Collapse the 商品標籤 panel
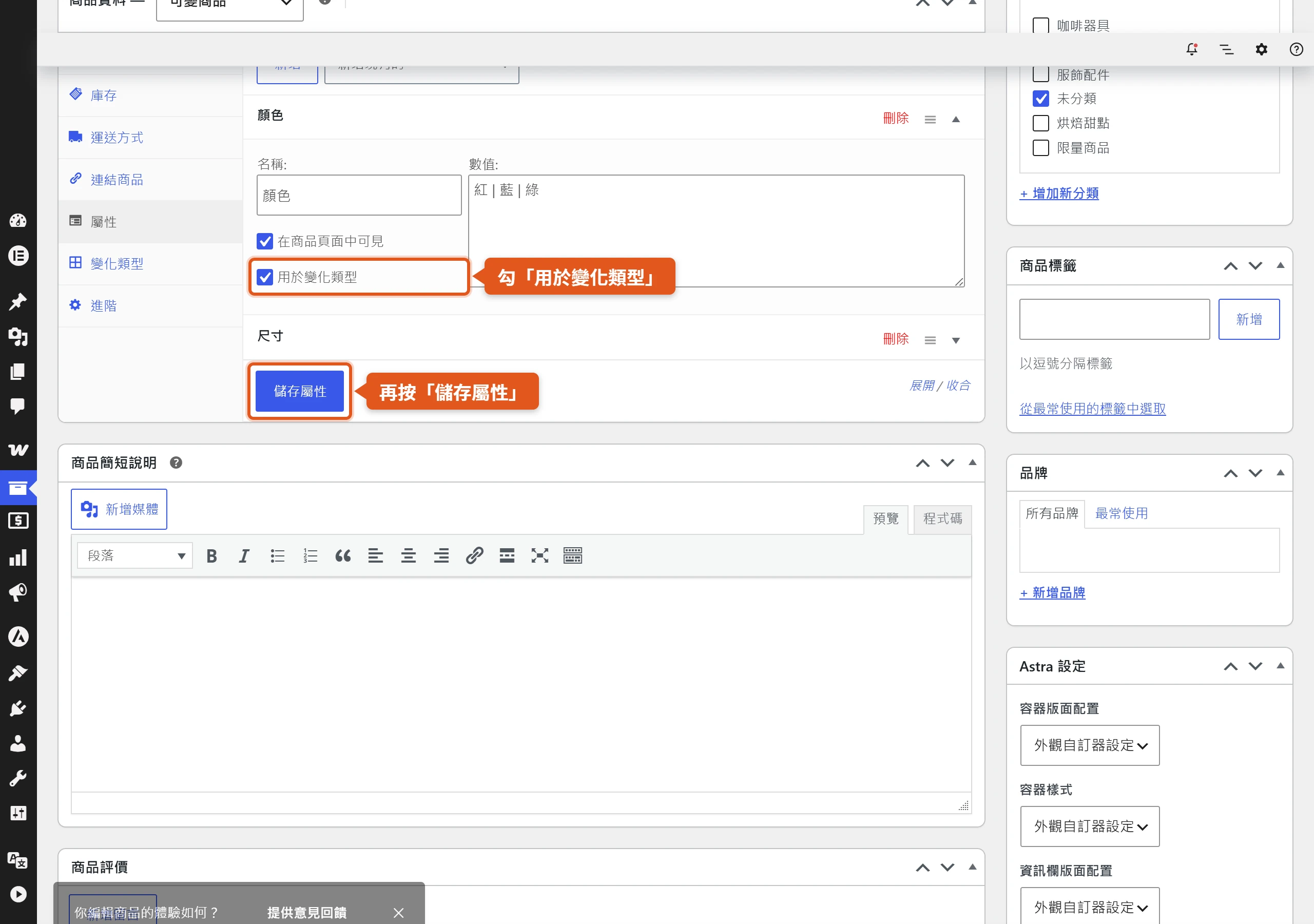Viewport: 1314px width, 924px height. (x=1280, y=265)
